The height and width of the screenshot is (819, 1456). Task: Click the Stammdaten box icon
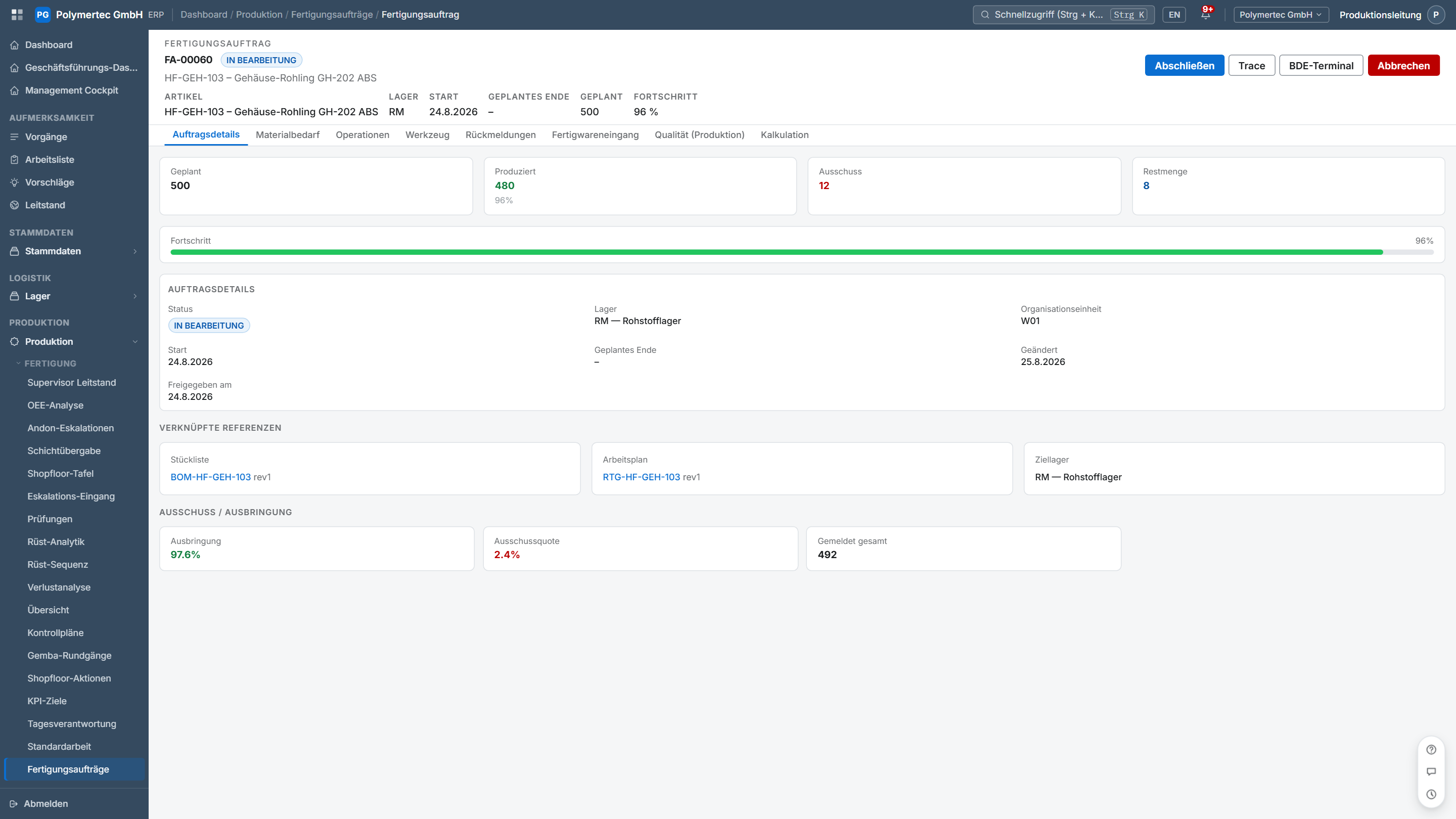pyautogui.click(x=15, y=251)
